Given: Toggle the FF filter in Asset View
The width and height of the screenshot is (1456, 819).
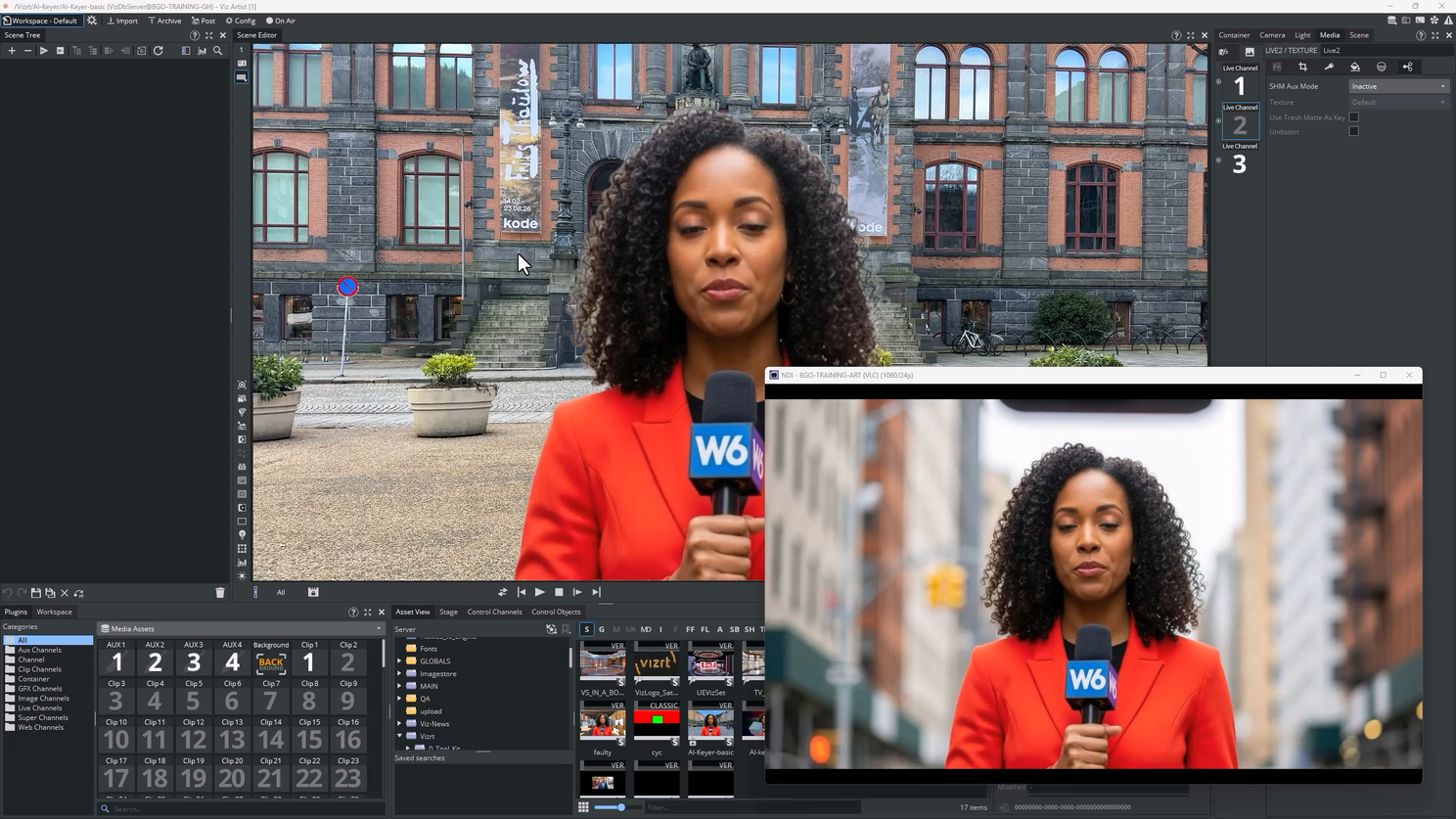Looking at the screenshot, I should coord(690,629).
